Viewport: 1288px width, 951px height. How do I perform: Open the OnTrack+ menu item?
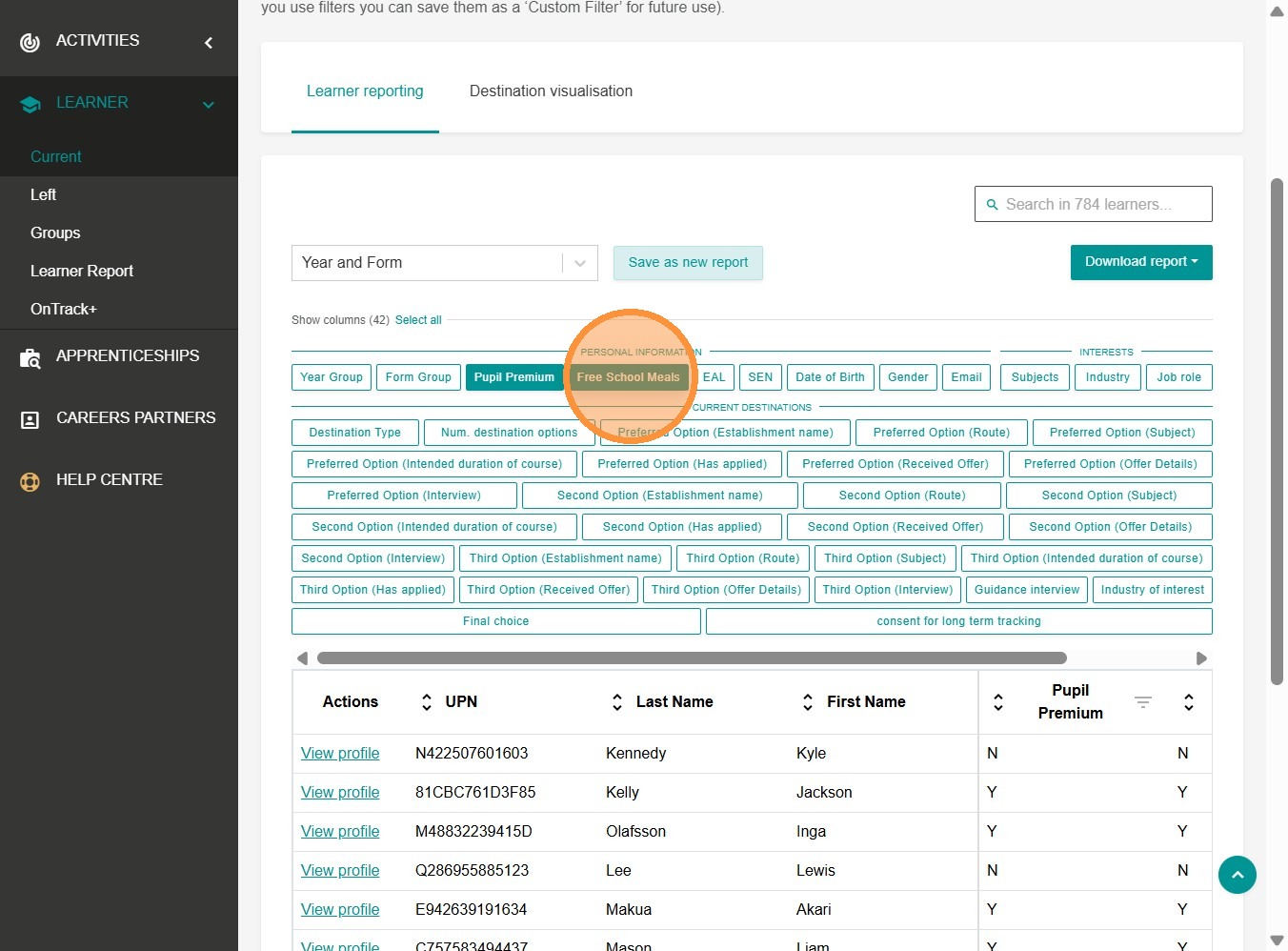click(x=64, y=310)
